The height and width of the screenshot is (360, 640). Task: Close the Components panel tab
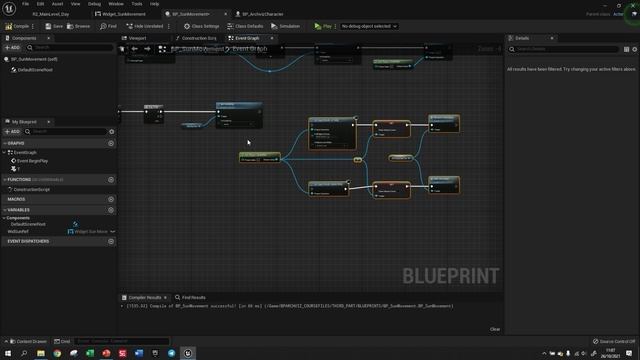(49, 38)
